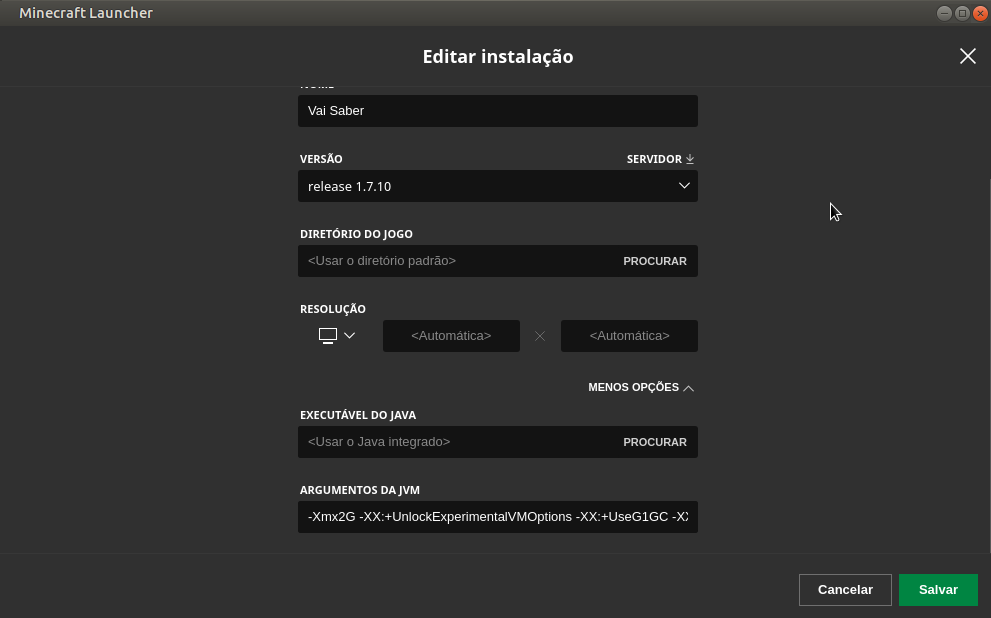
Task: Close the Minecraft Launcher window
Action: [x=980, y=13]
